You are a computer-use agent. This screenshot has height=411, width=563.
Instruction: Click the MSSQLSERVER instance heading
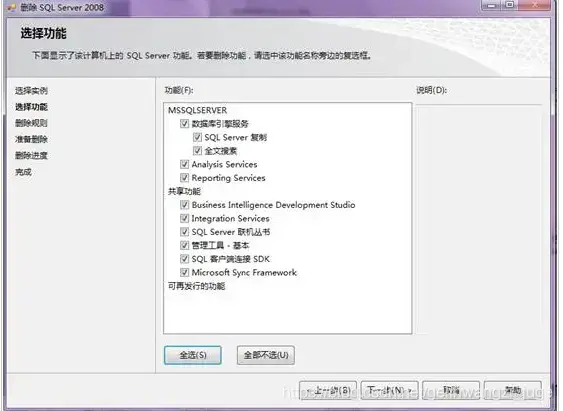(197, 110)
